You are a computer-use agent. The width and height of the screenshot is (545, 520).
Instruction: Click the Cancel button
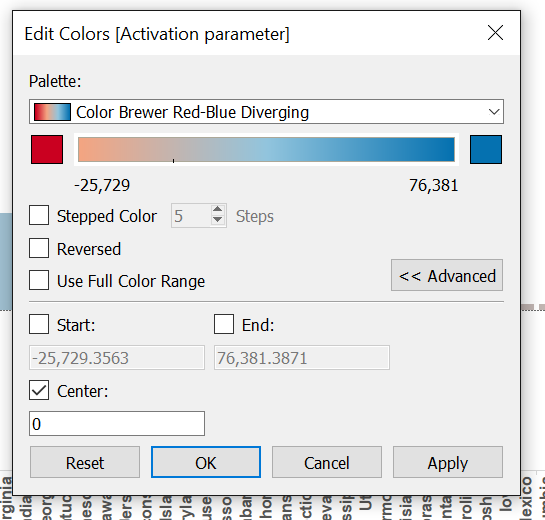point(327,462)
